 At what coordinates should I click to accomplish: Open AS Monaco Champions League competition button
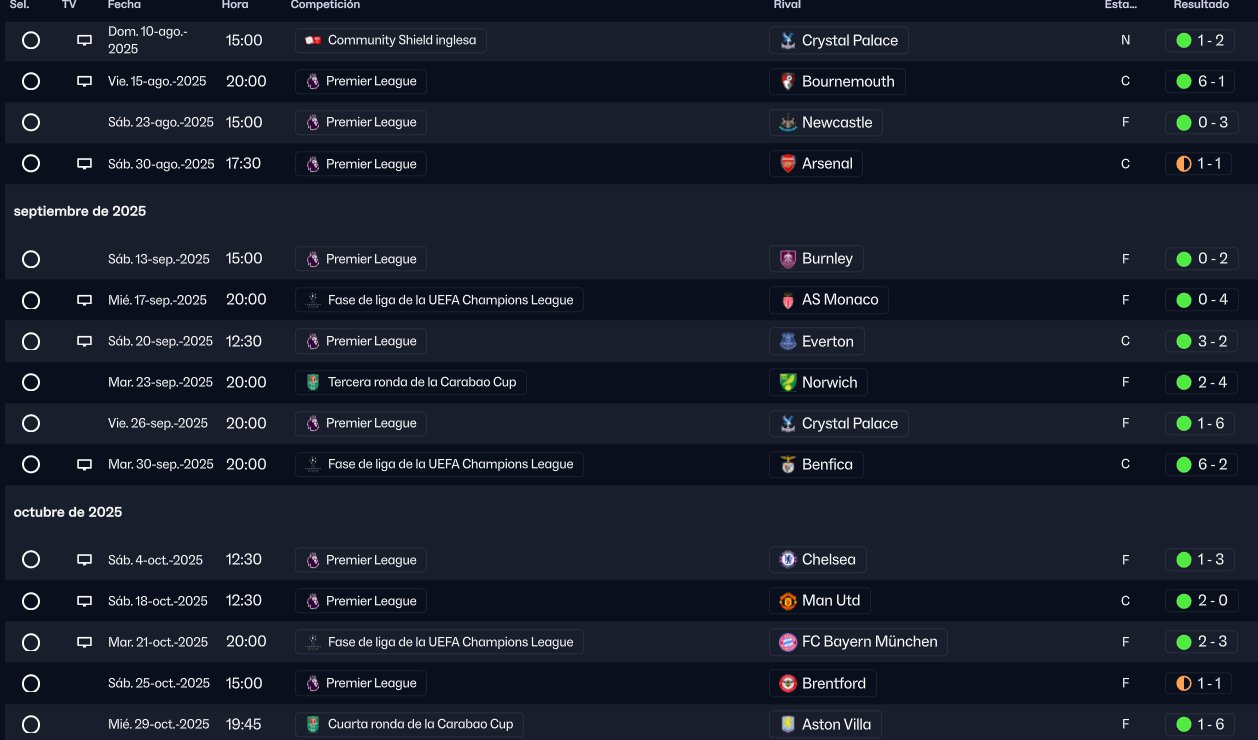pyautogui.click(x=439, y=300)
